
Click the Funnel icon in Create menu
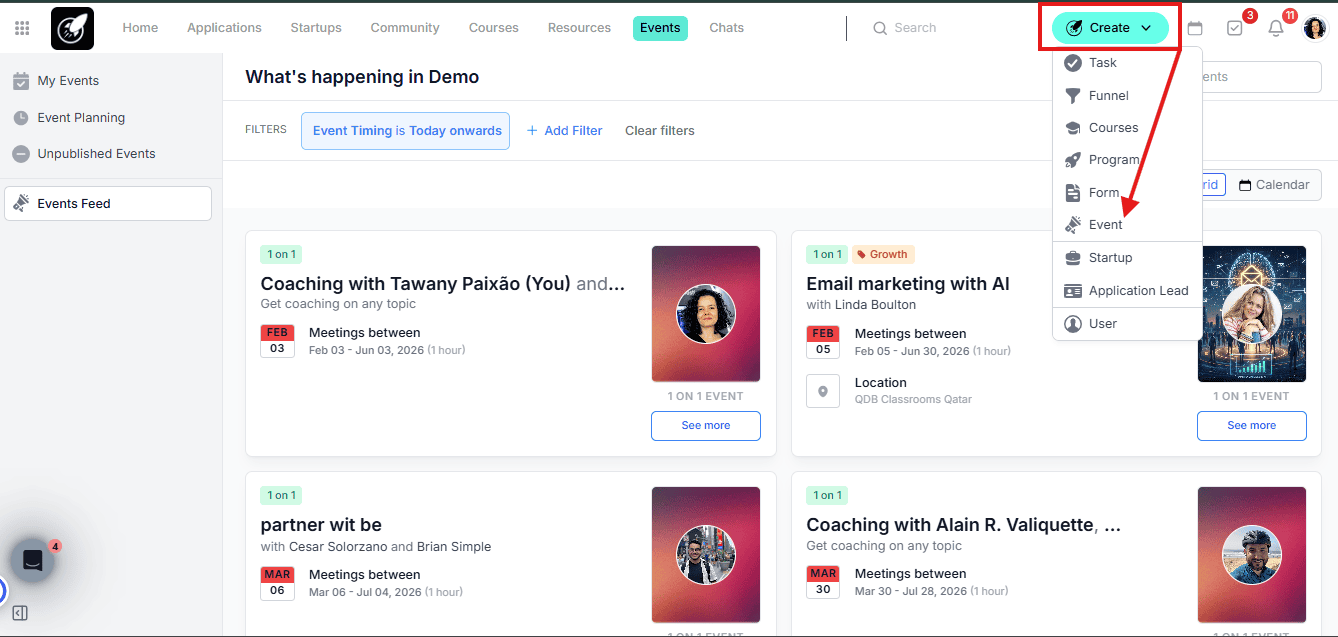[1073, 96]
